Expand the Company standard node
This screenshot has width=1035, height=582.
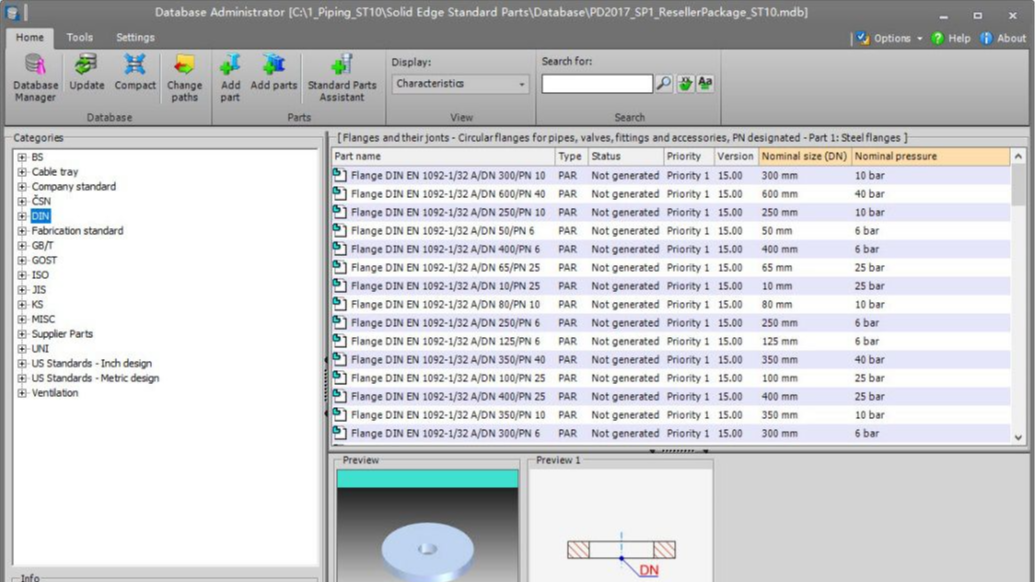click(22, 187)
